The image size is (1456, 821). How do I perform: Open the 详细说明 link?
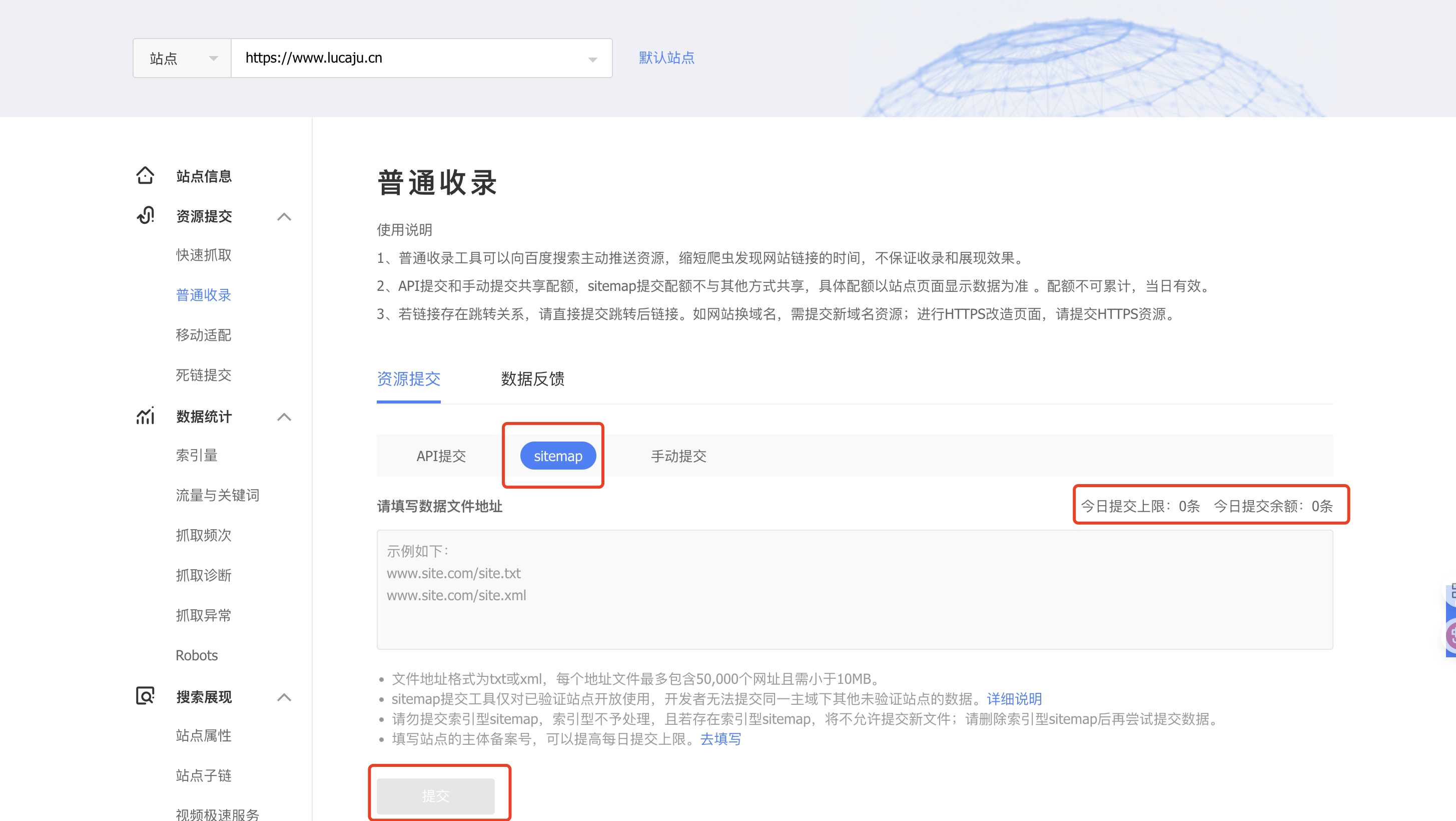1014,699
